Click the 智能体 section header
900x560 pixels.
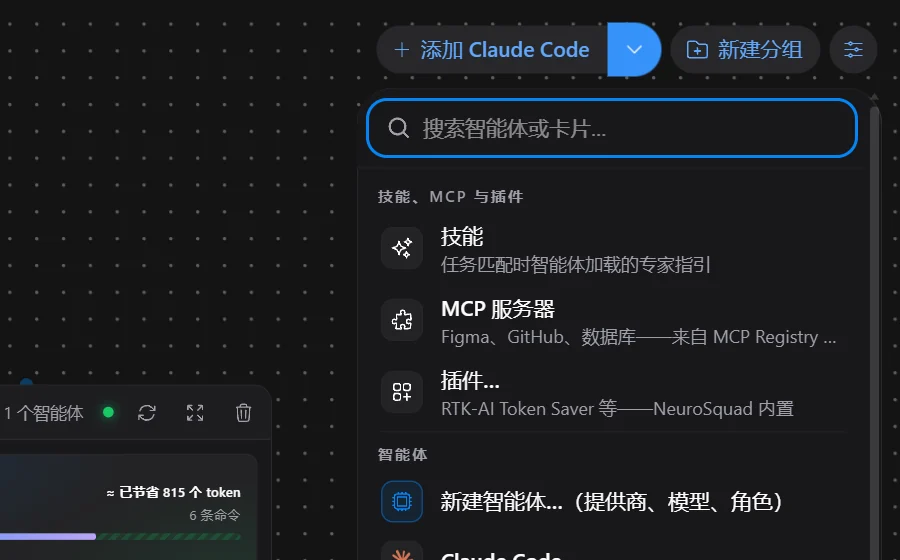pyautogui.click(x=402, y=455)
